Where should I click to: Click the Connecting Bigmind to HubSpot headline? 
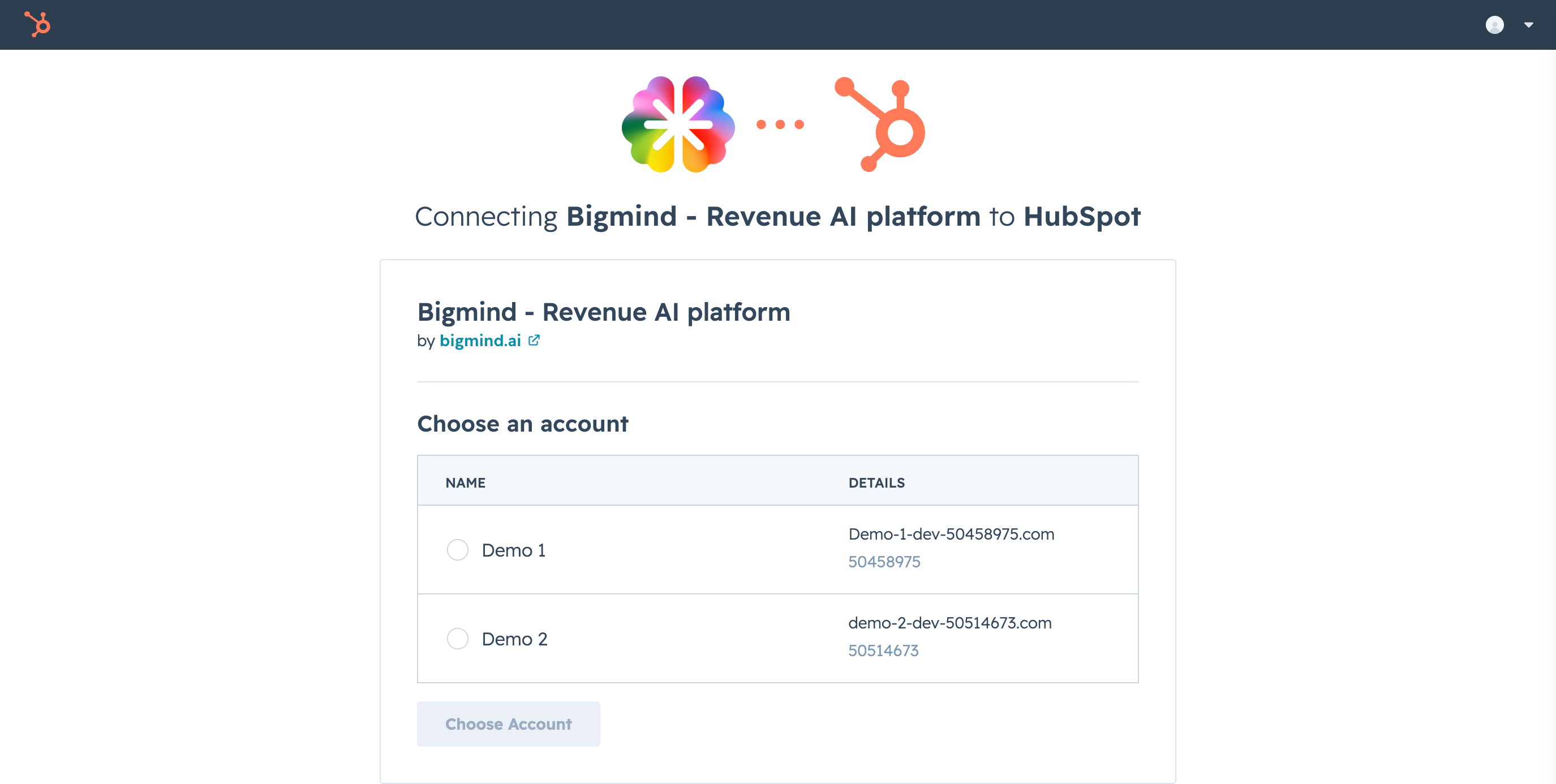777,216
